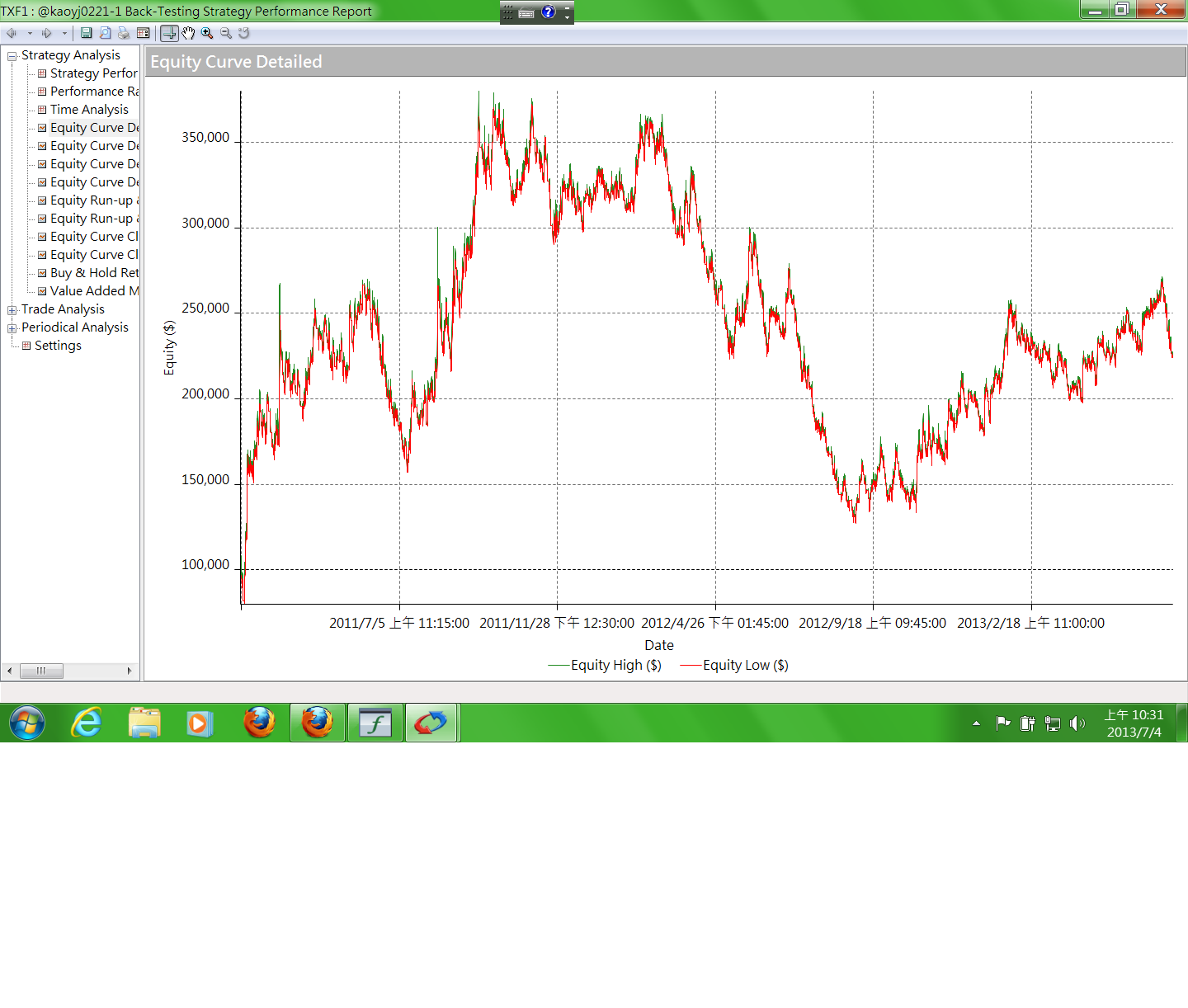Click the 350,000 y-axis label
Screen dimensions: 1188x1008
205,138
